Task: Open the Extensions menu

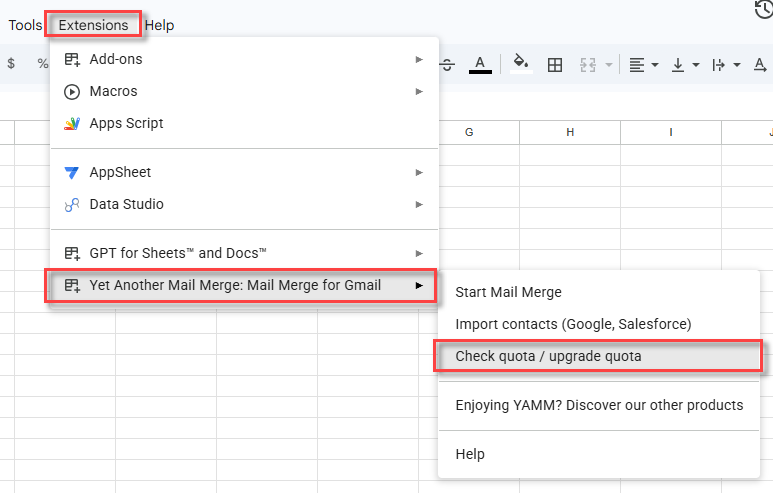Action: click(93, 25)
